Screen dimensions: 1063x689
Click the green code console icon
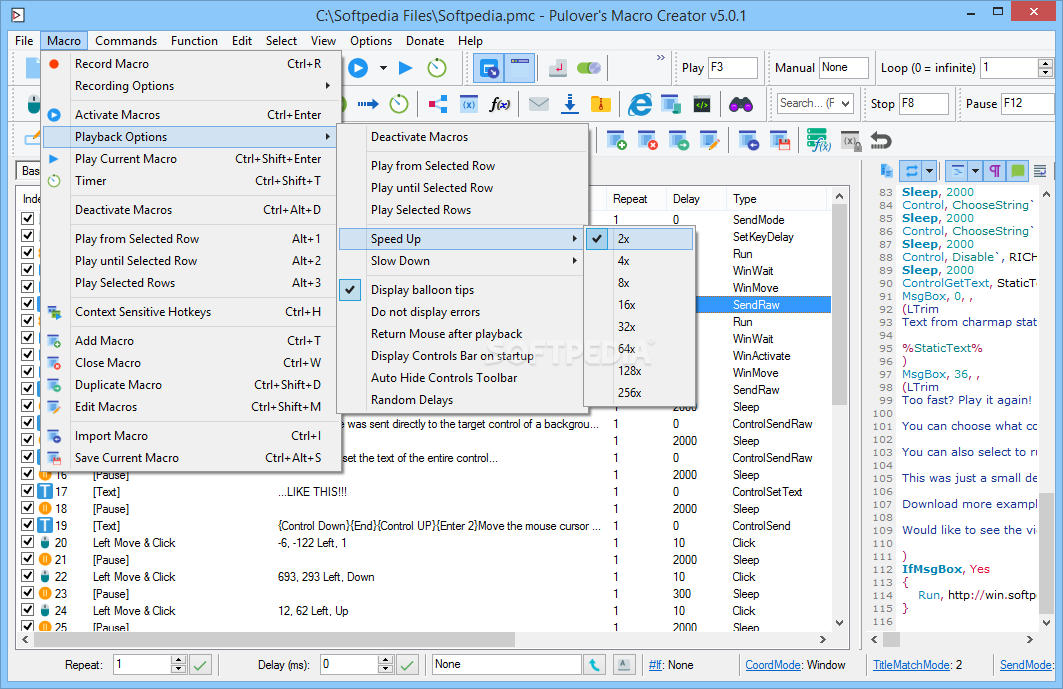pyautogui.click(x=702, y=104)
